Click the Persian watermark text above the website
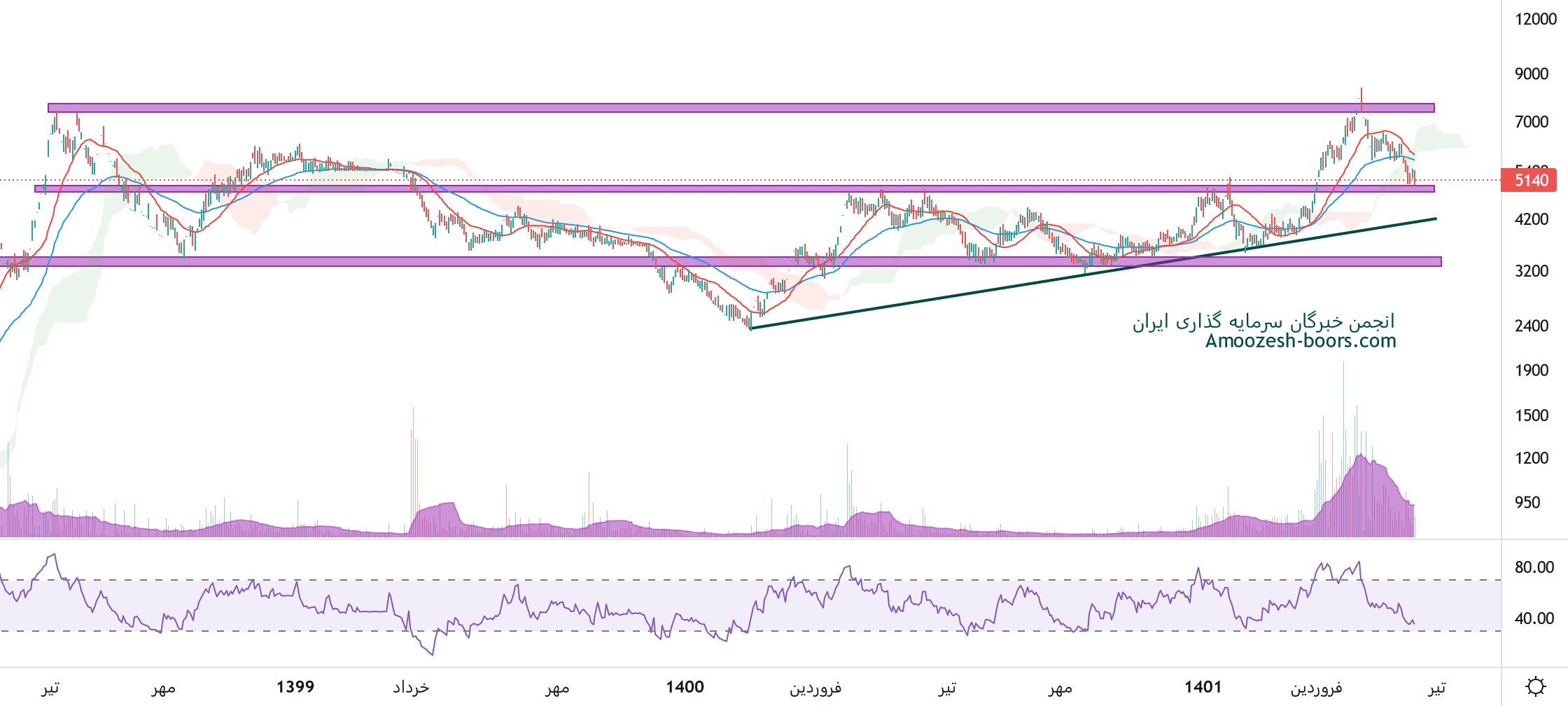This screenshot has width=1568, height=706. tap(1263, 321)
